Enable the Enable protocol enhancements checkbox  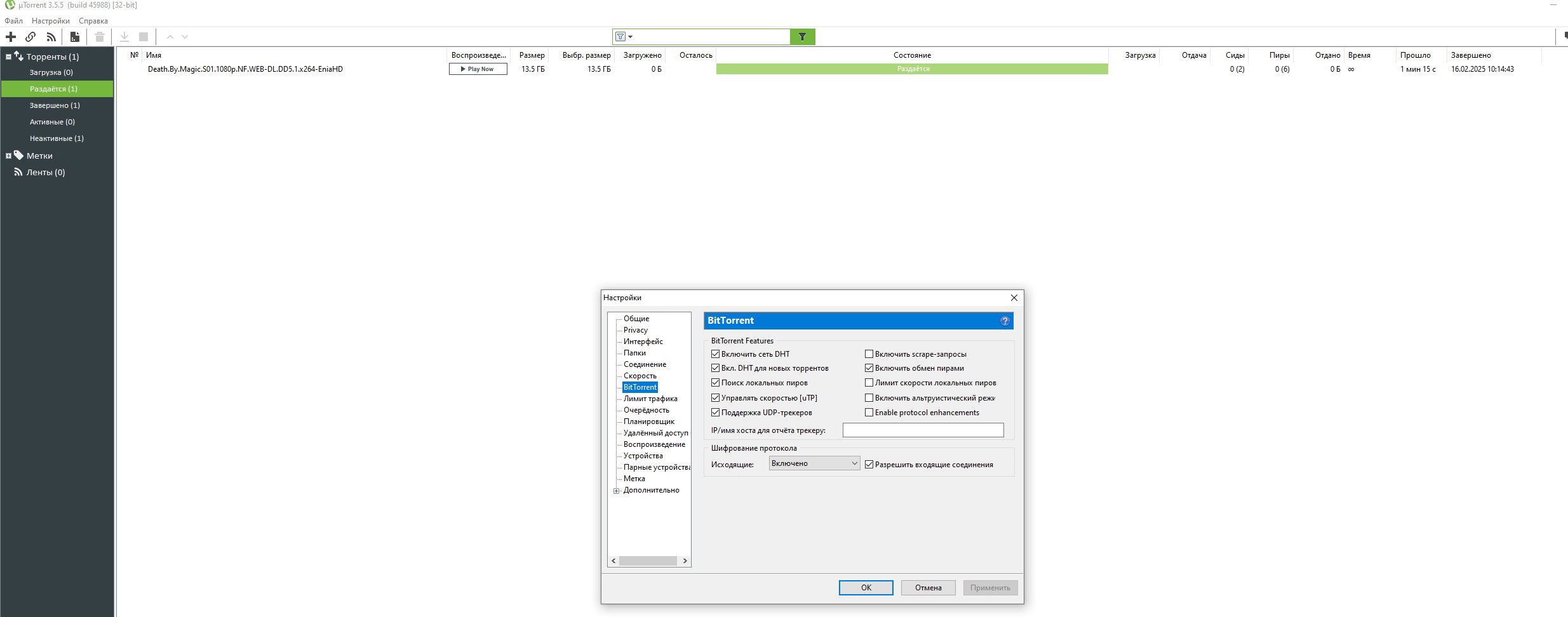tap(869, 413)
